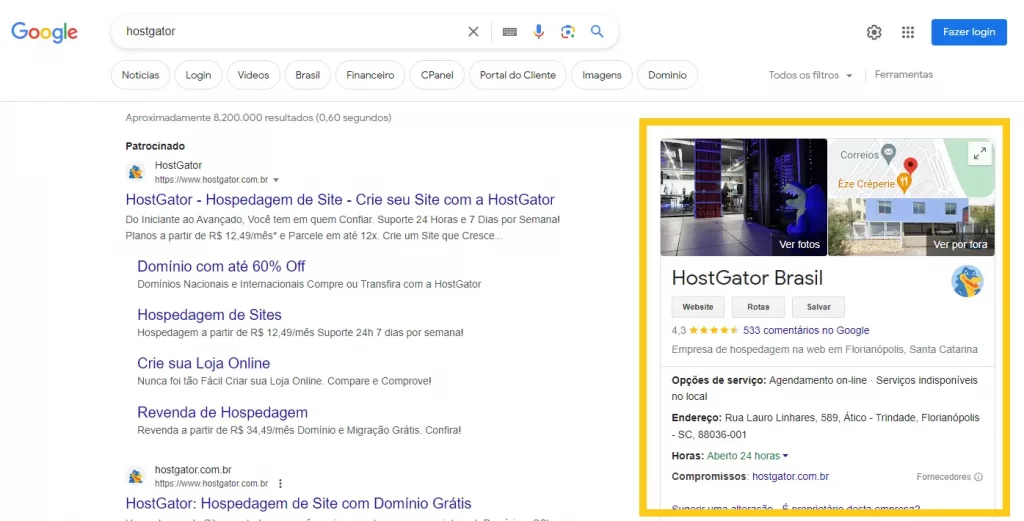Select the Vídeos filter chip
Viewport: 1024px width, 521px height.
coord(253,75)
